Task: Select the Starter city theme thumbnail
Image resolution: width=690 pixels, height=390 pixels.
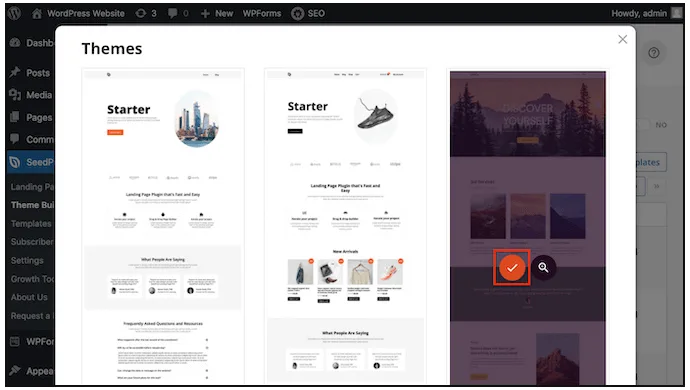Action: (x=163, y=227)
